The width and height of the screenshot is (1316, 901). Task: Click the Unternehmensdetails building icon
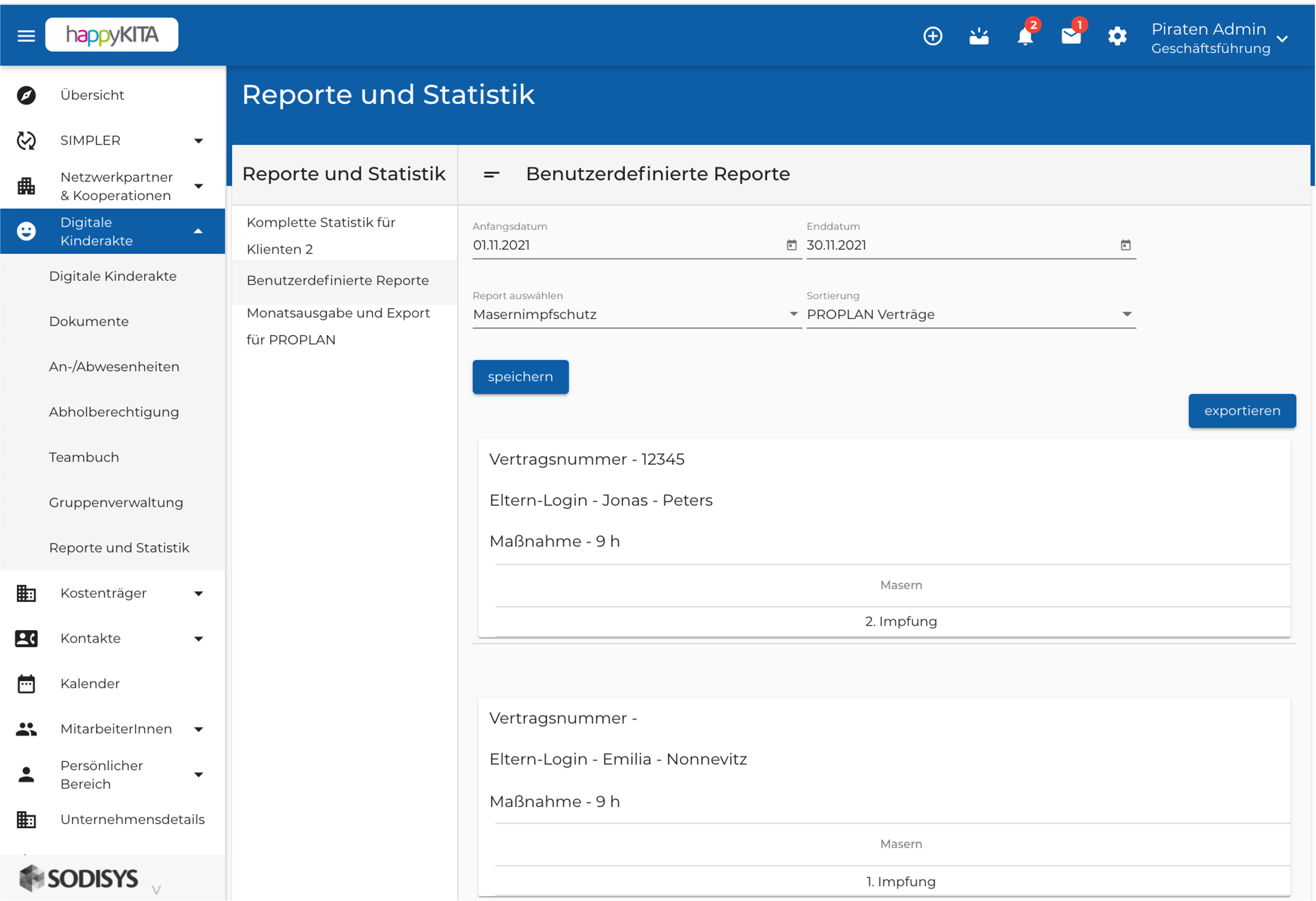(26, 820)
